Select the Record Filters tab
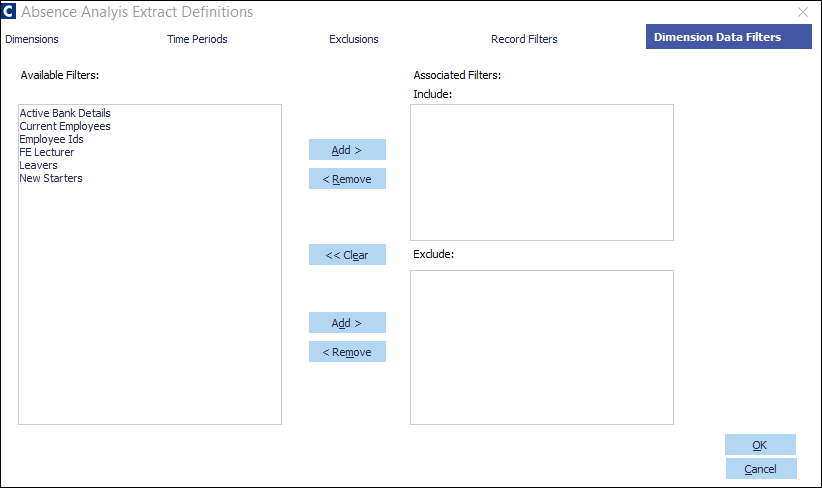The width and height of the screenshot is (822, 488). [524, 39]
